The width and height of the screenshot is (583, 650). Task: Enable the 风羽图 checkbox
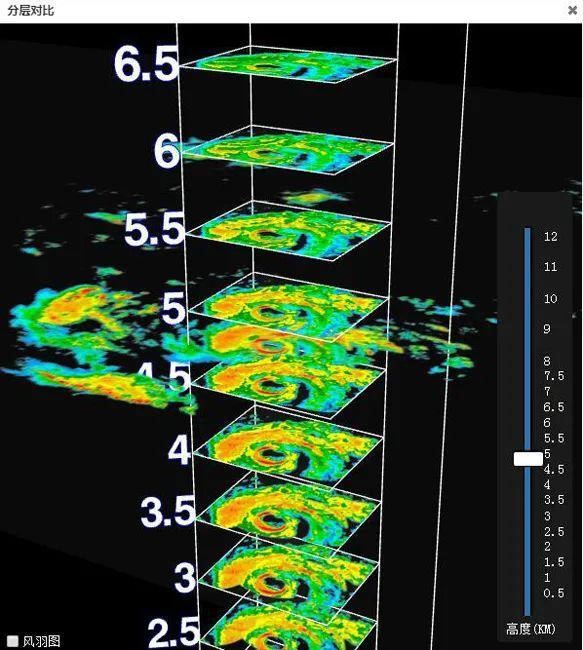tap(12, 641)
